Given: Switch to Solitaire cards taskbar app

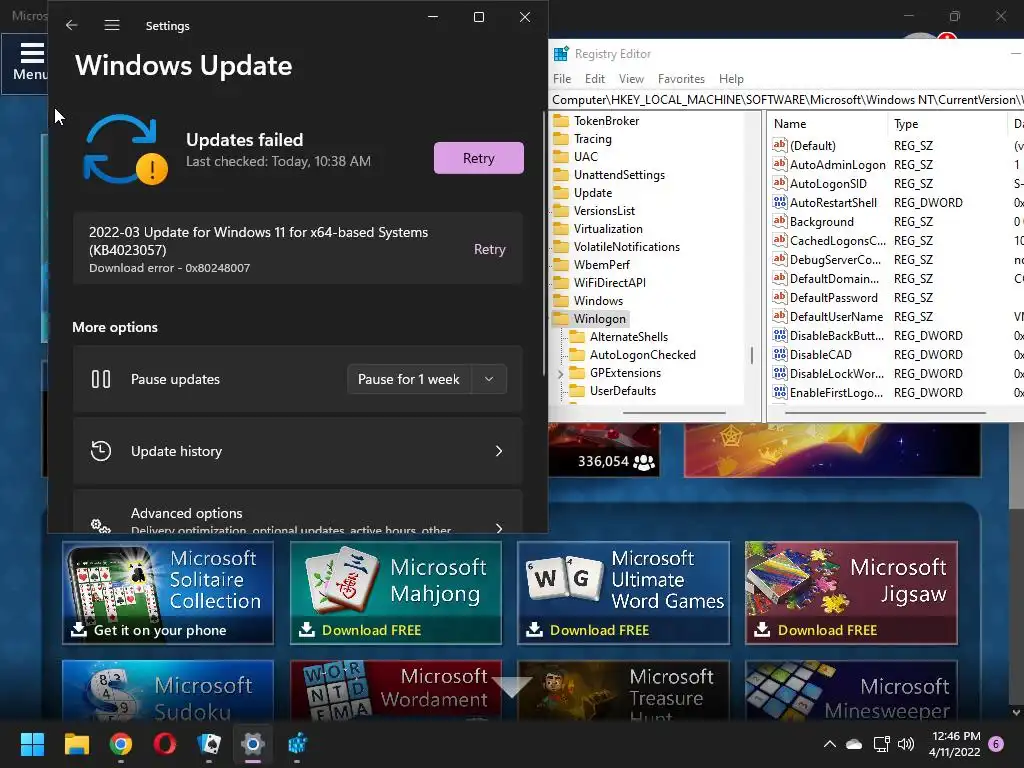Looking at the screenshot, I should click(x=209, y=744).
